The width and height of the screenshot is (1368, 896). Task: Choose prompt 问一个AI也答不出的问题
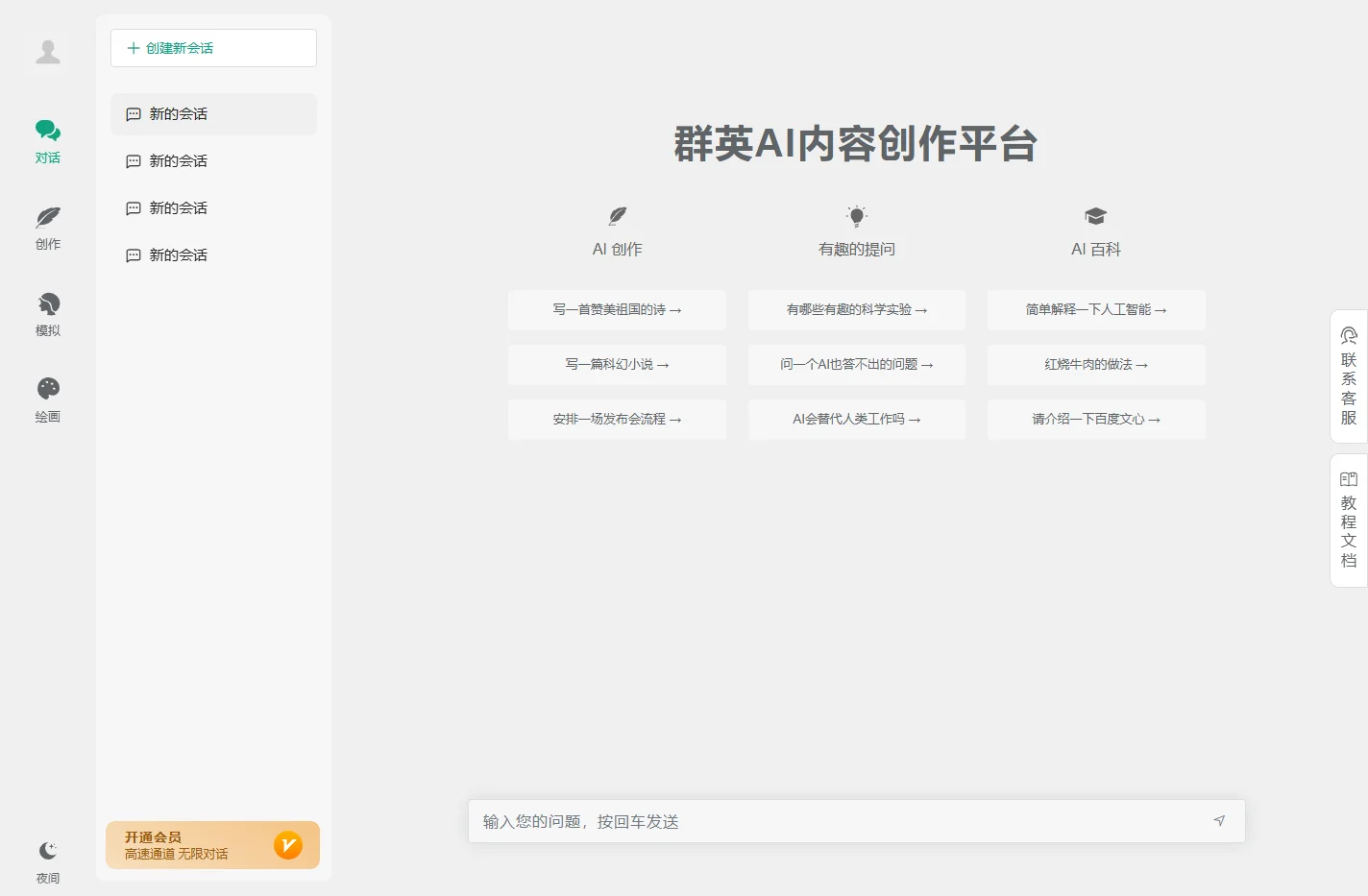(x=857, y=365)
